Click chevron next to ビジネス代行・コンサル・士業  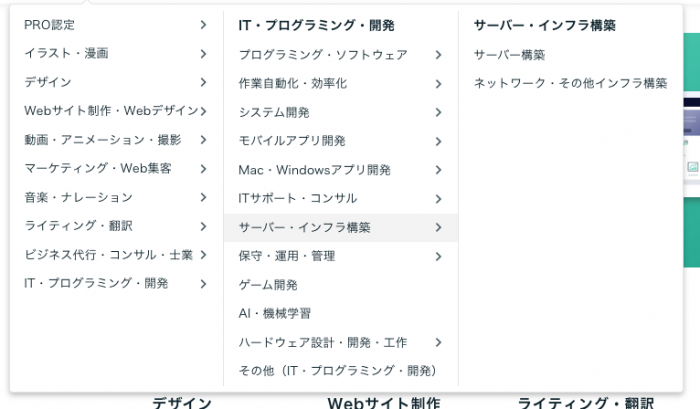203,255
